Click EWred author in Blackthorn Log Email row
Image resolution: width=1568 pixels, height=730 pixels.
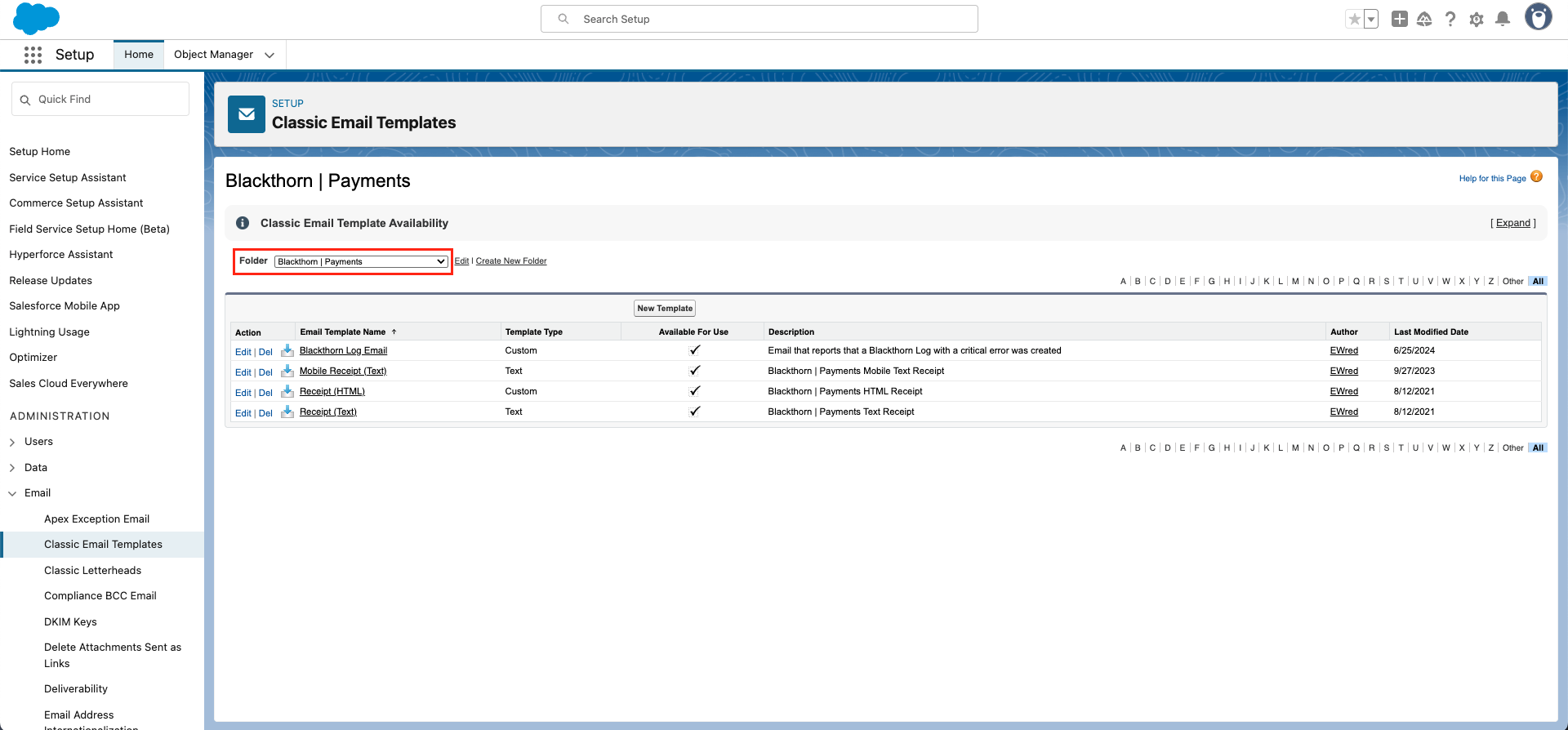1344,350
